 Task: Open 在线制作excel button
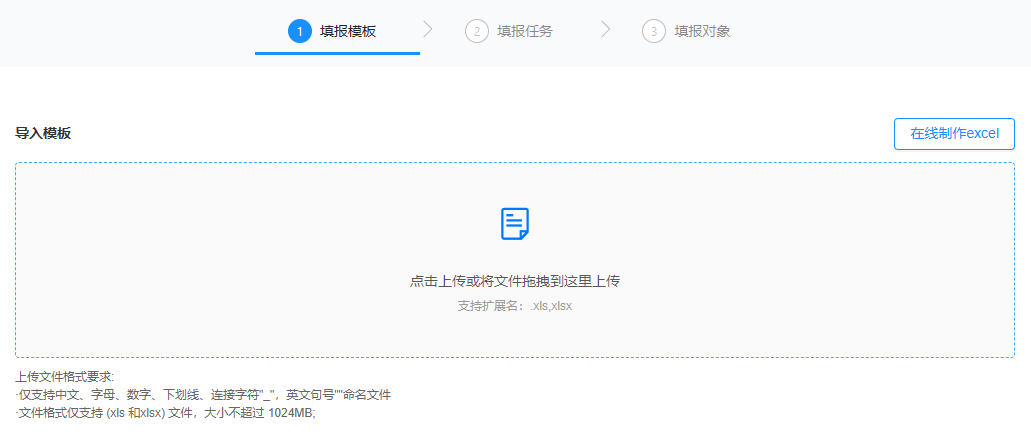tap(954, 134)
